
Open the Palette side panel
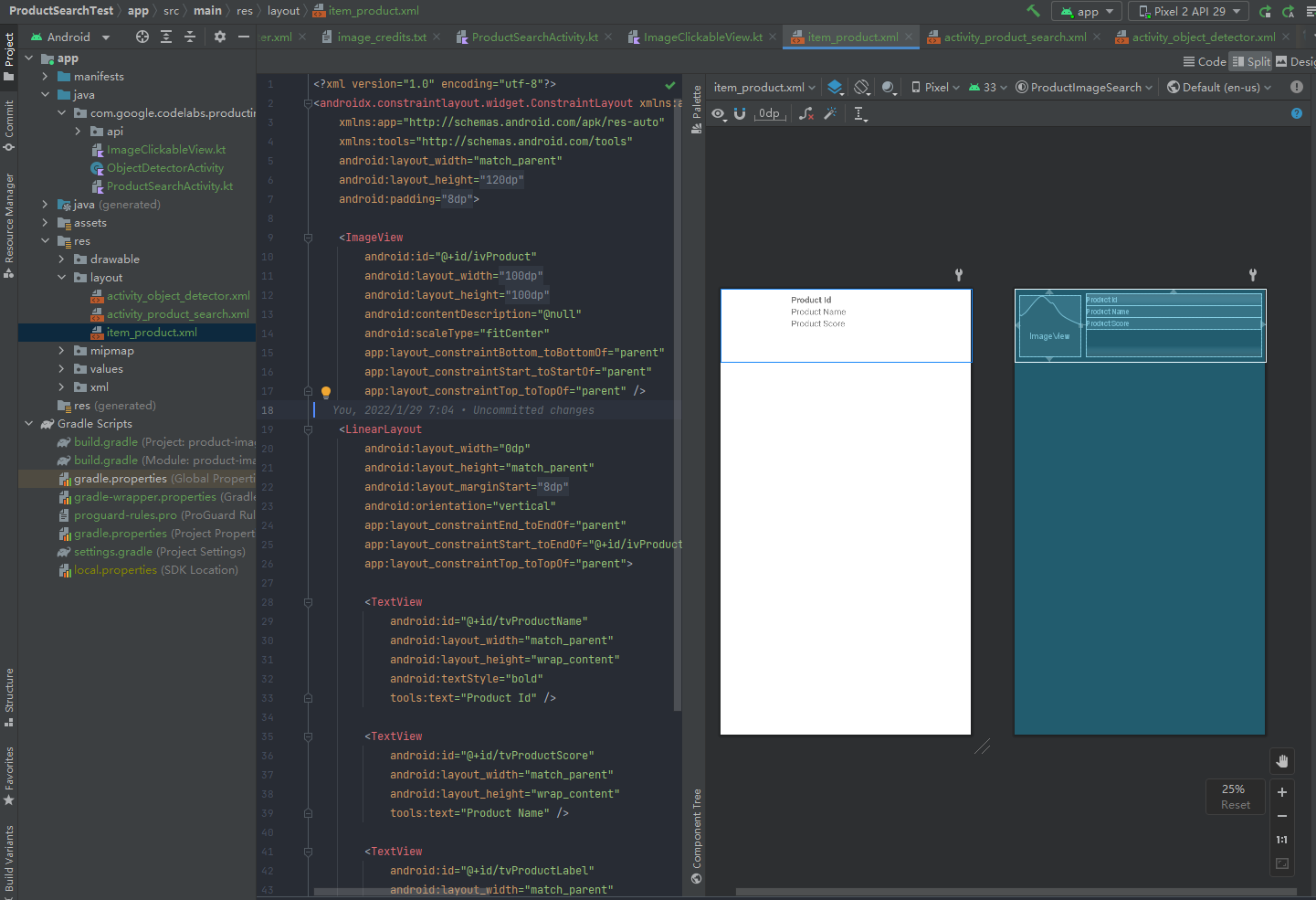point(697,109)
